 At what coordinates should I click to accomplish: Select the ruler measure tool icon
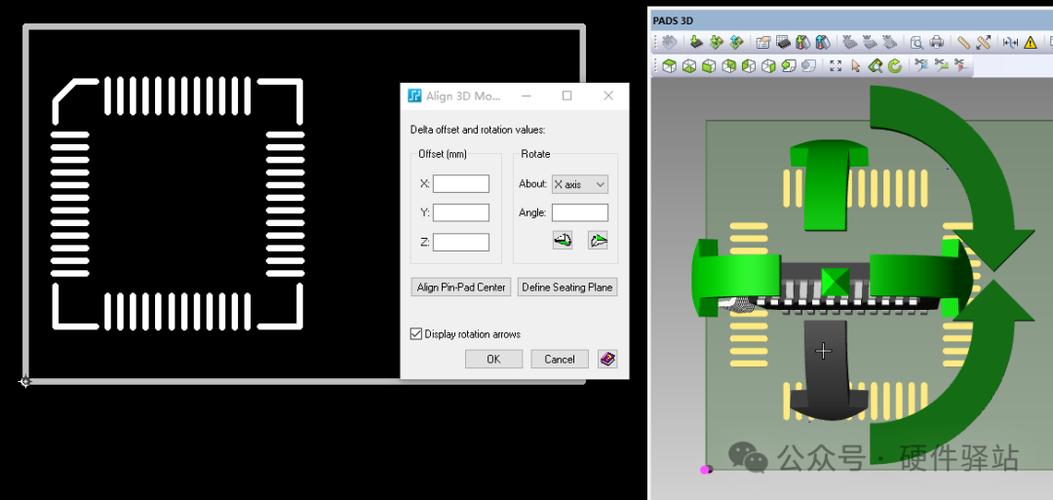[964, 42]
